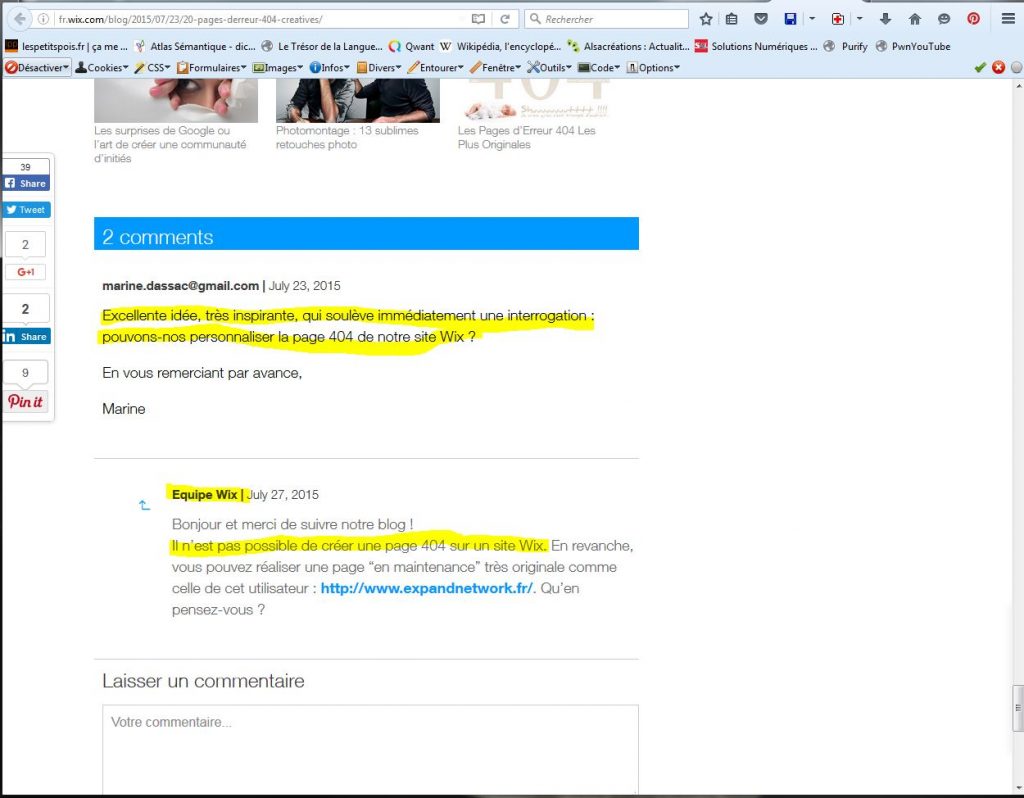Open 'Photomontage : 13 sublimes' related article

click(347, 137)
